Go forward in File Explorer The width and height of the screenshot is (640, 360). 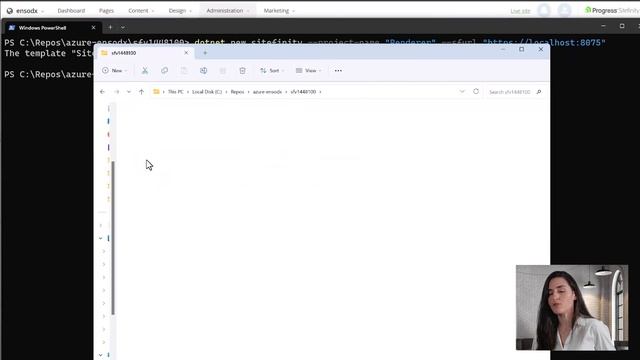pos(117,92)
